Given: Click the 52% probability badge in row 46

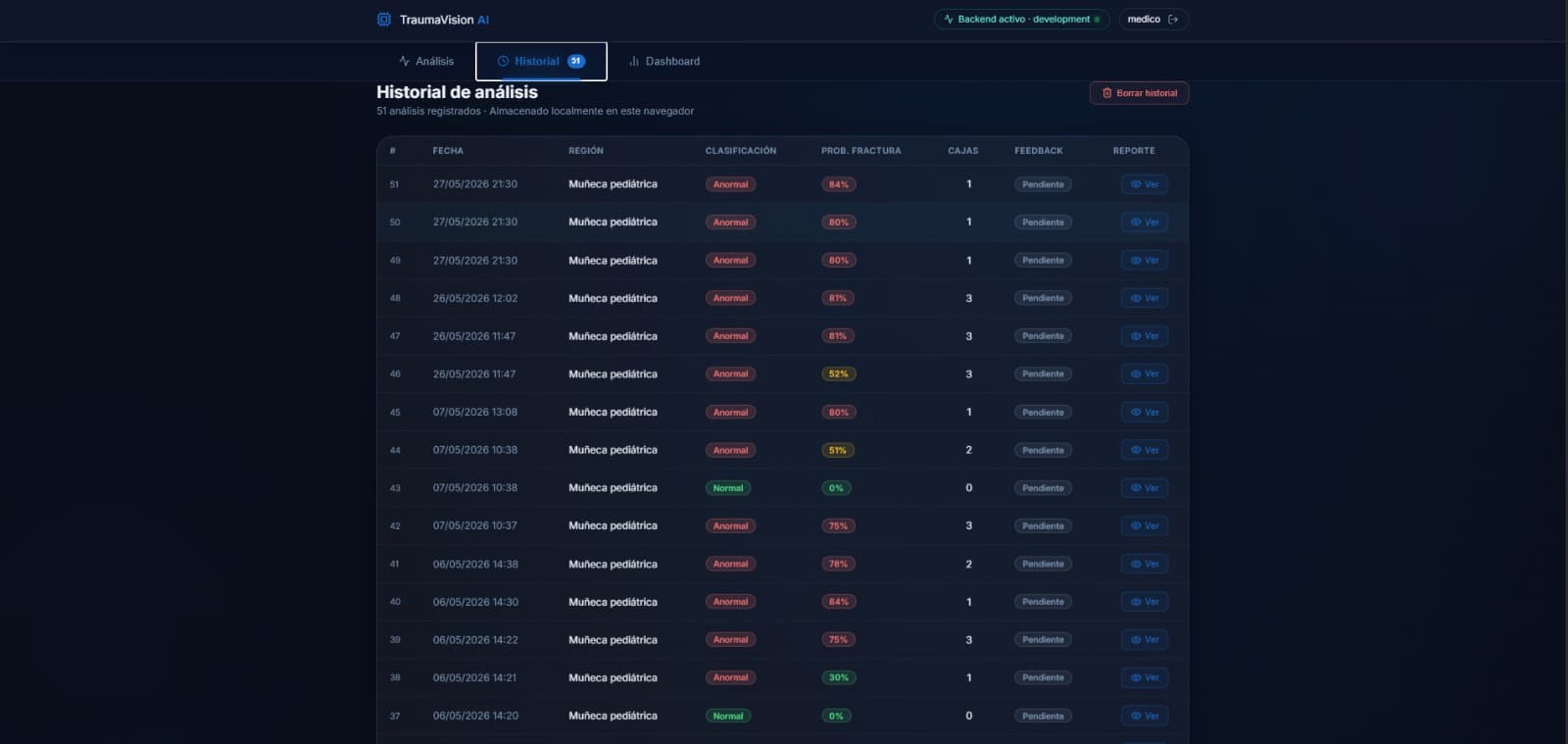Looking at the screenshot, I should tap(839, 374).
